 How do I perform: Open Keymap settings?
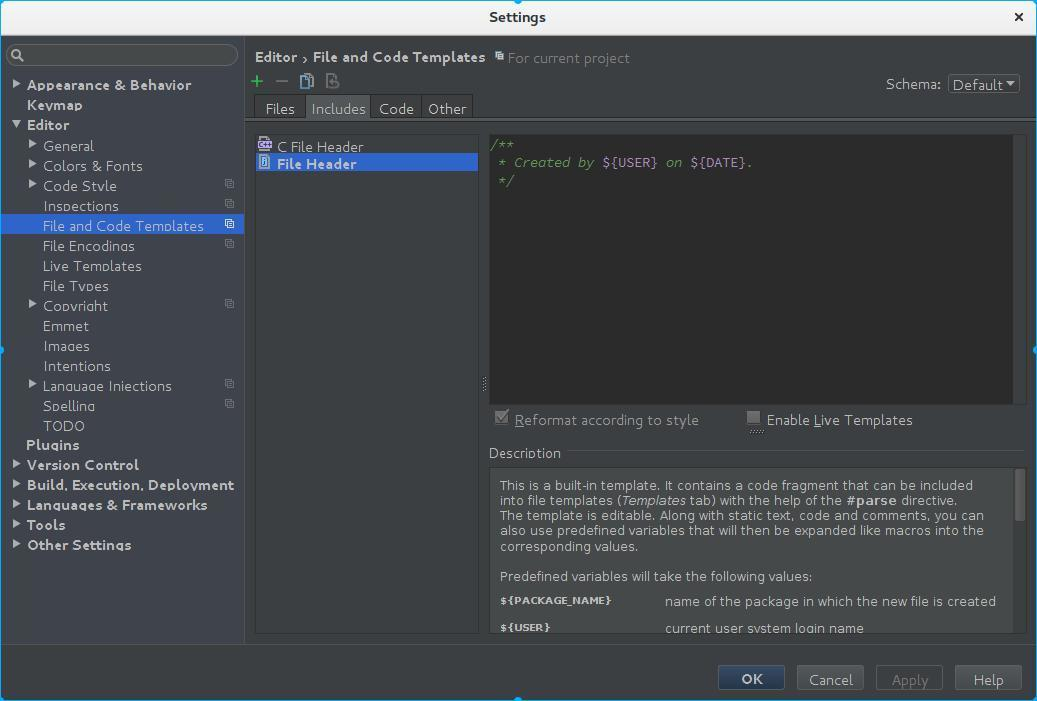pos(54,105)
